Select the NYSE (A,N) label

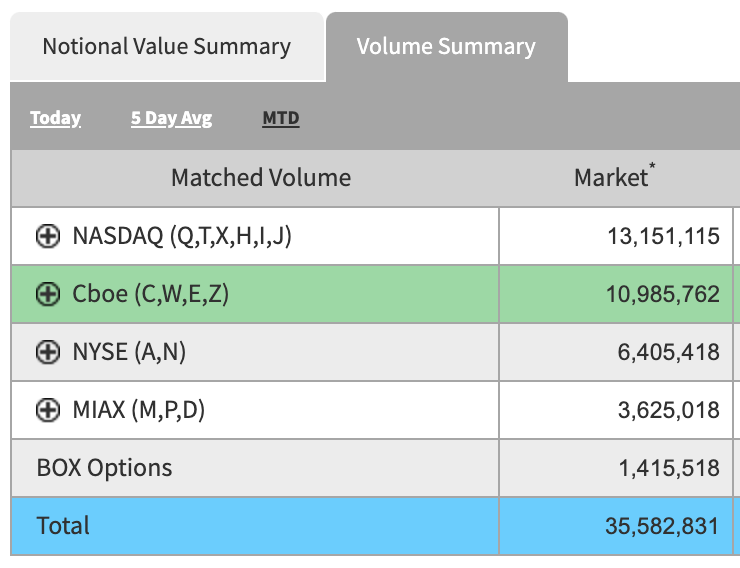(x=129, y=352)
